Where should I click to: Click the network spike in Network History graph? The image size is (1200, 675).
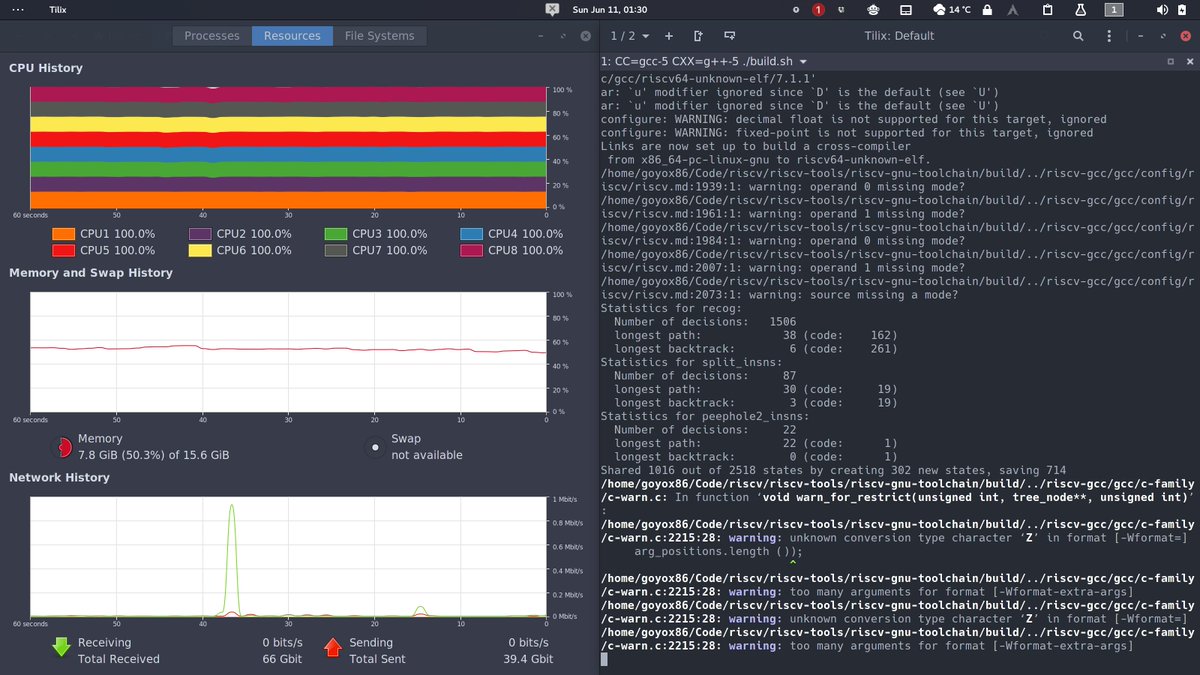point(232,558)
